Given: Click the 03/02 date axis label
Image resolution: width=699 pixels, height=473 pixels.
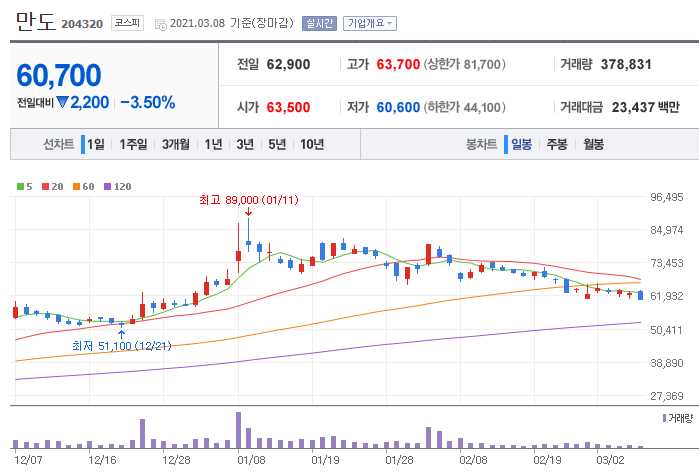Looking at the screenshot, I should [x=610, y=460].
